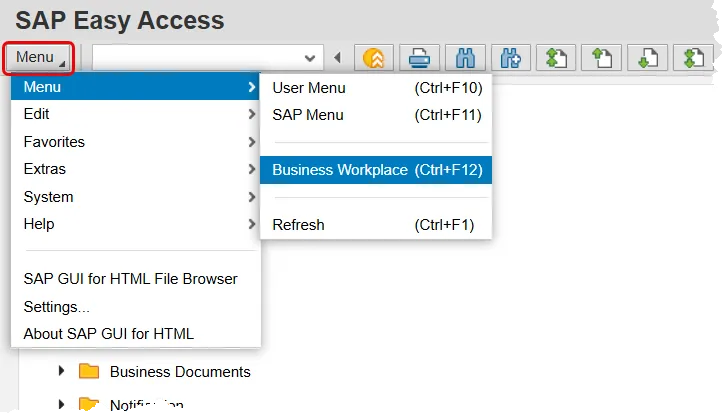The image size is (727, 417).
Task: Go to First Page icon
Action: 555,58
